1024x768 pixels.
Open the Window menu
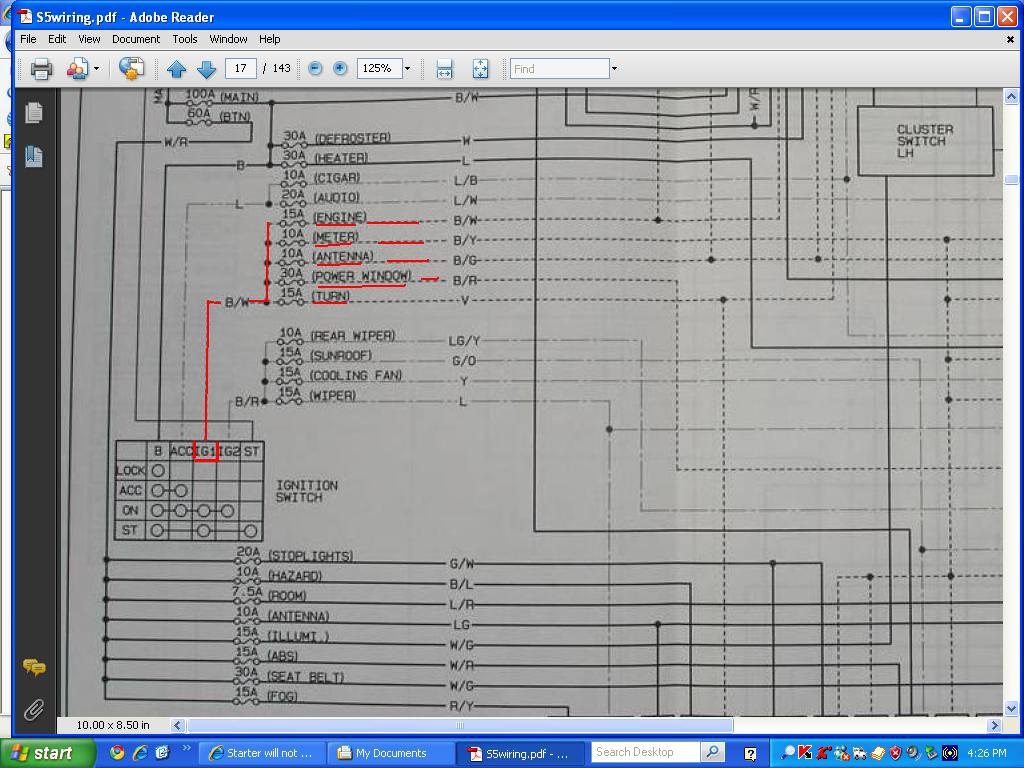point(228,39)
